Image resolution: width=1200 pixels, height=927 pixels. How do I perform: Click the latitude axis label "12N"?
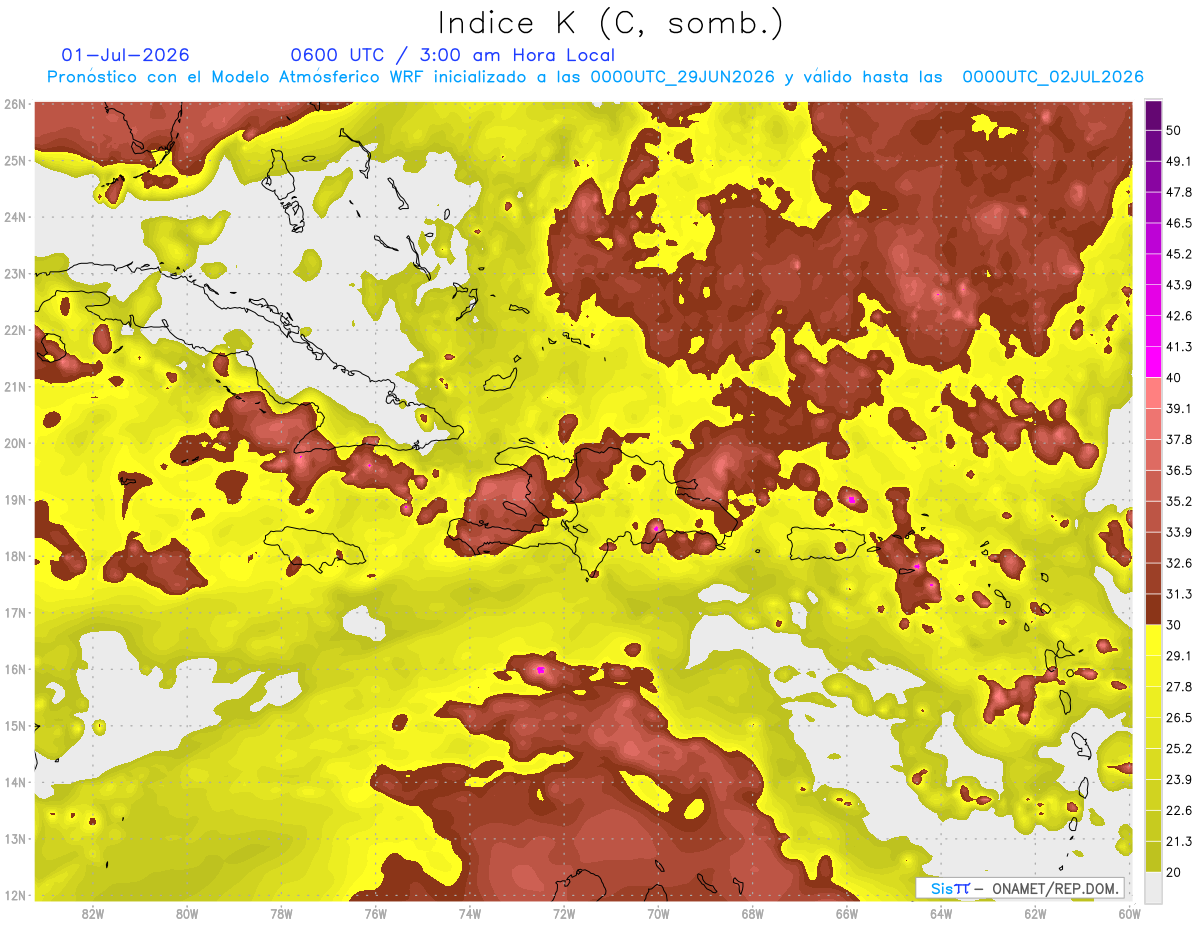coord(14,895)
